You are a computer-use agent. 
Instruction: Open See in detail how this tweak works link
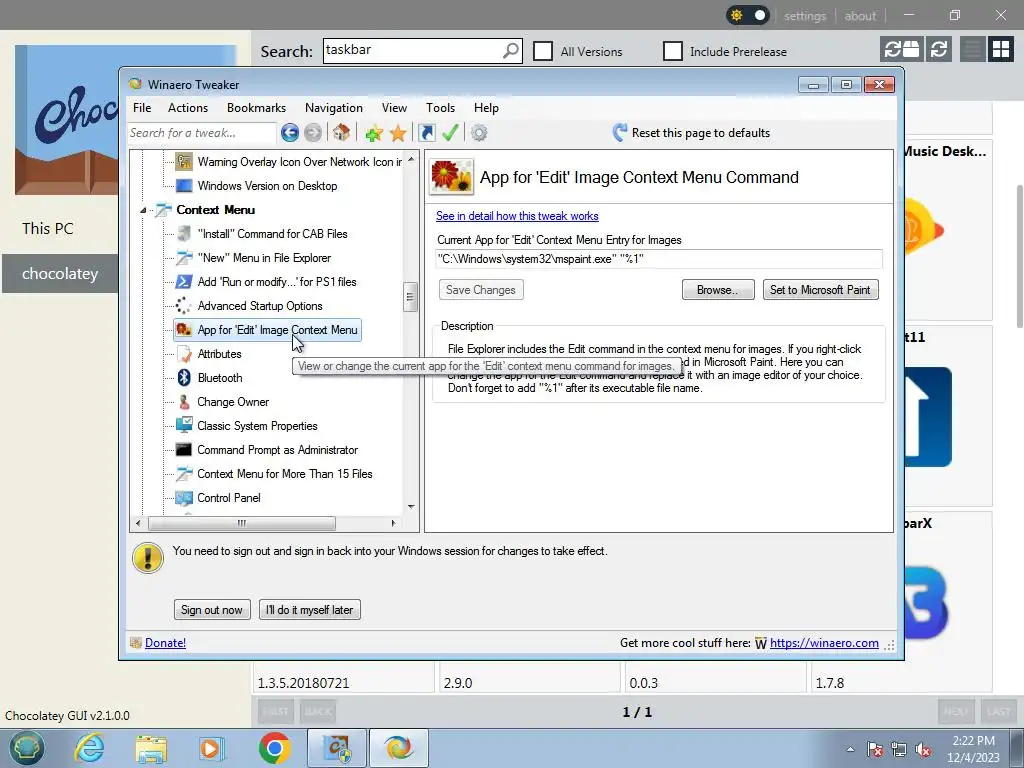click(x=517, y=216)
